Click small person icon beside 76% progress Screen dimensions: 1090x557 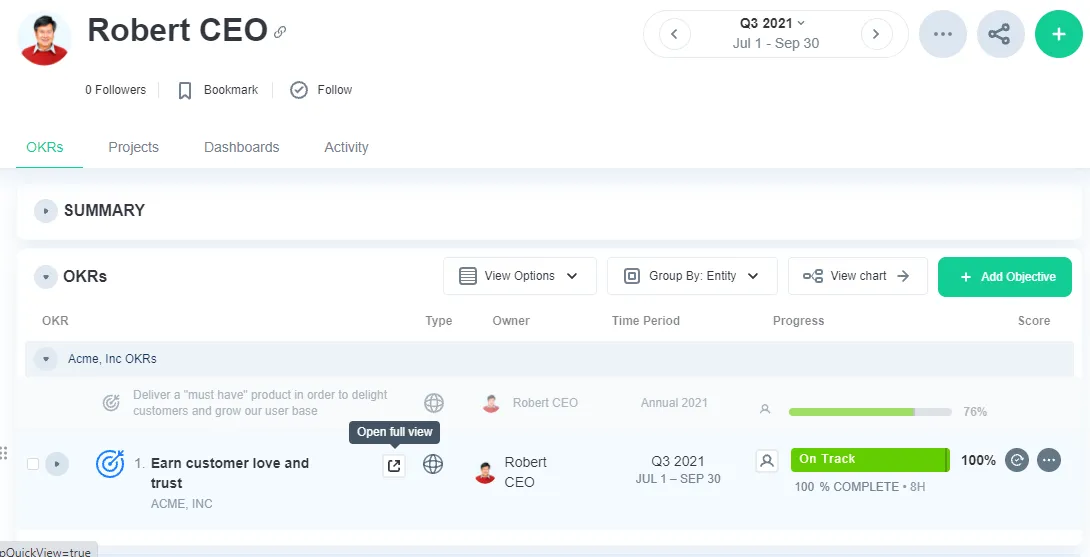coord(765,410)
